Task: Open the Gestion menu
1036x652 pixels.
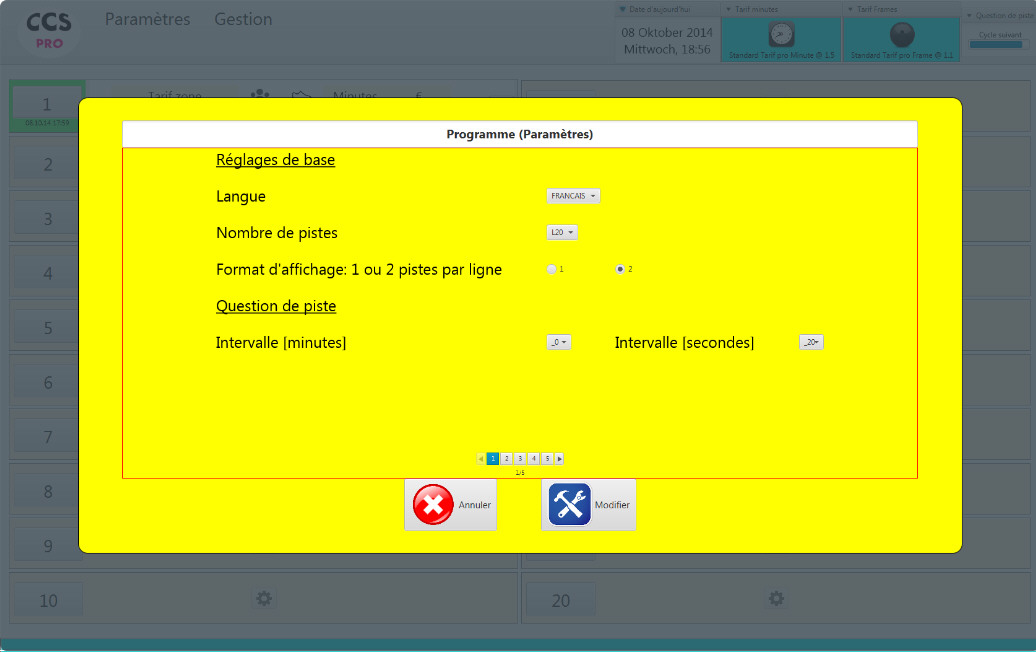Action: point(243,20)
